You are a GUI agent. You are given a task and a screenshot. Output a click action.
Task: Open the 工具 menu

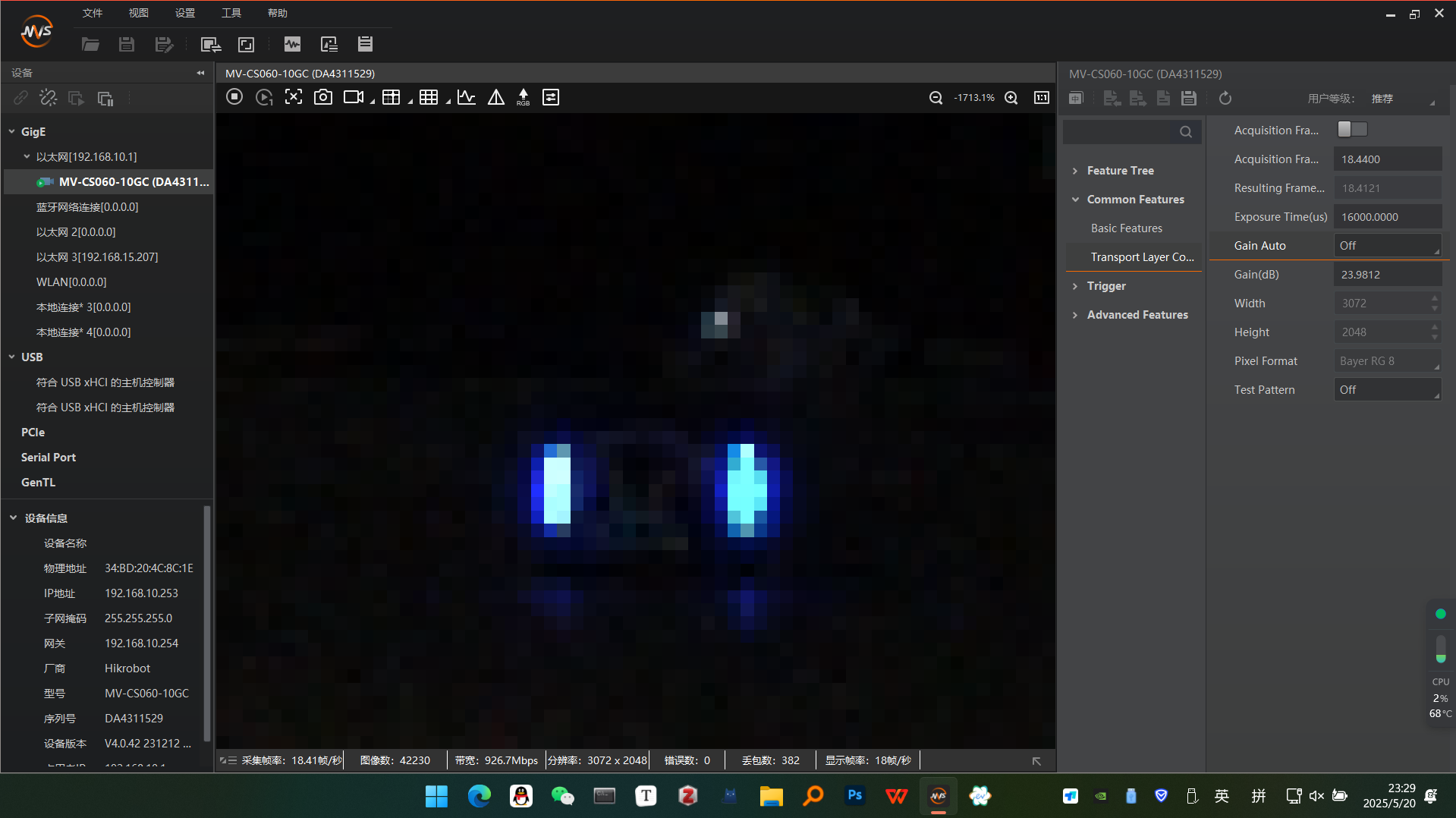pyautogui.click(x=231, y=13)
